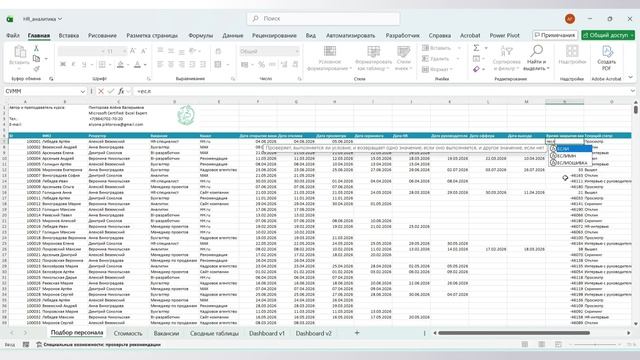Screen dimensions: 640x360
Task: Switch to the Данные ribbon tab
Action: point(233,36)
